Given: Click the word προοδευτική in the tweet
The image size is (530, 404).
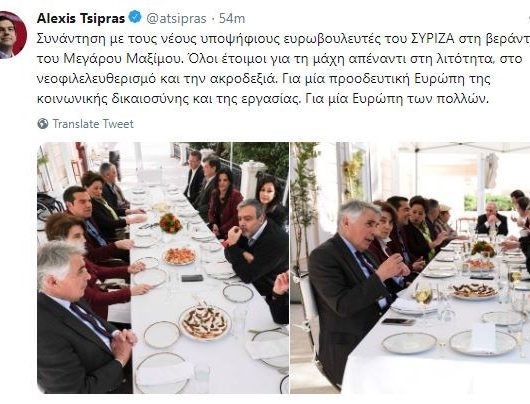Looking at the screenshot, I should point(368,79).
